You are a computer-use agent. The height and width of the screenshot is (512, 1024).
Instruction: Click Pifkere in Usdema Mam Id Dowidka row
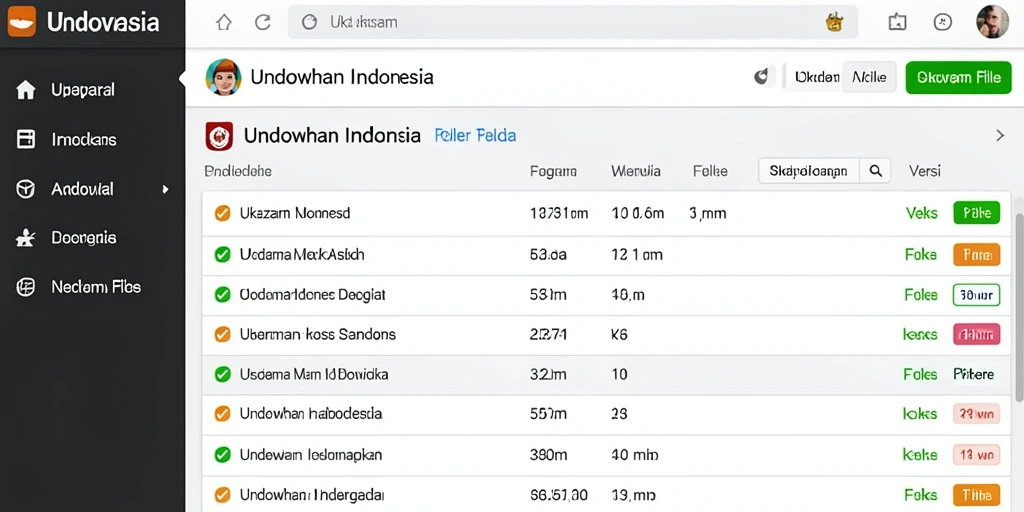click(974, 374)
